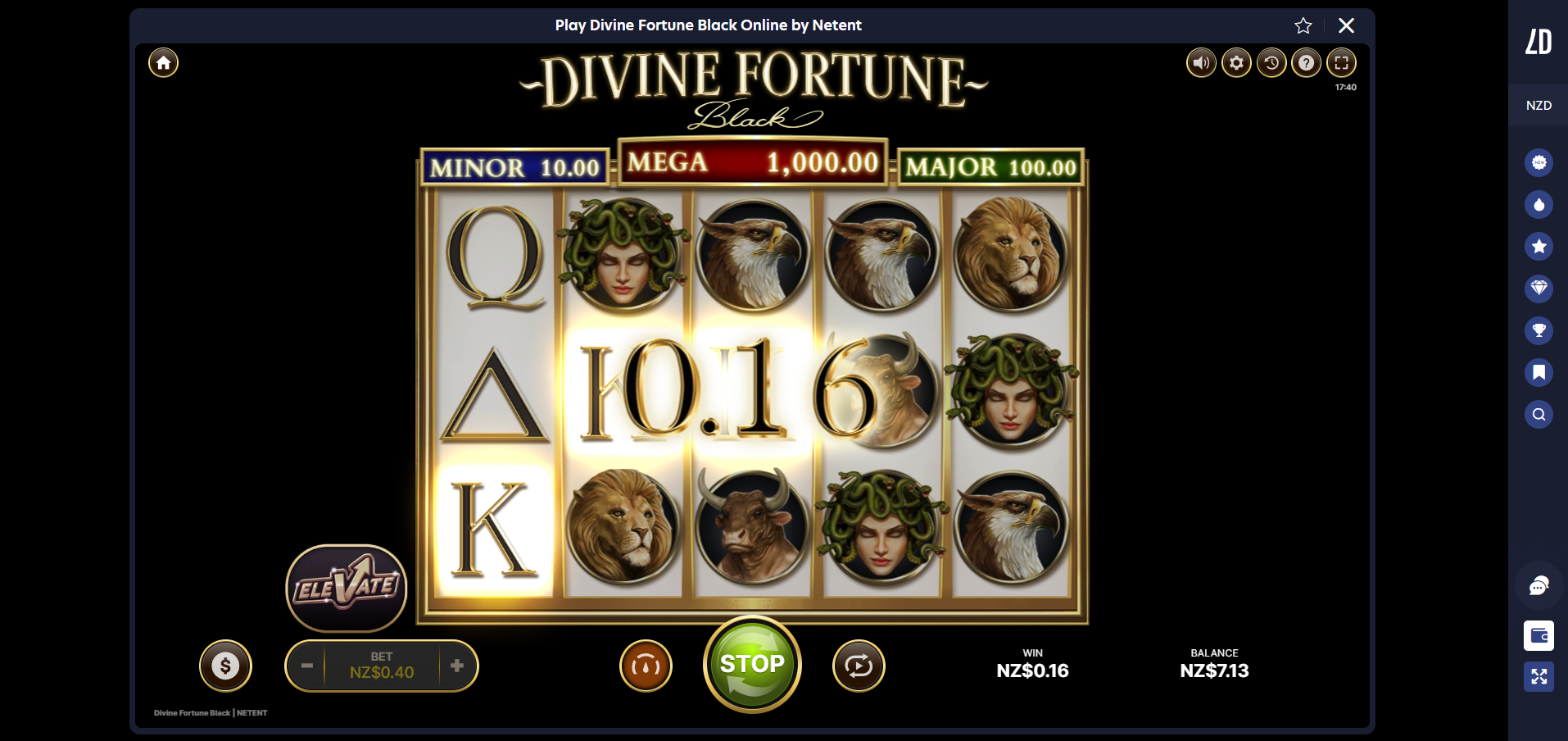Decrease the bet with minus button

click(307, 666)
